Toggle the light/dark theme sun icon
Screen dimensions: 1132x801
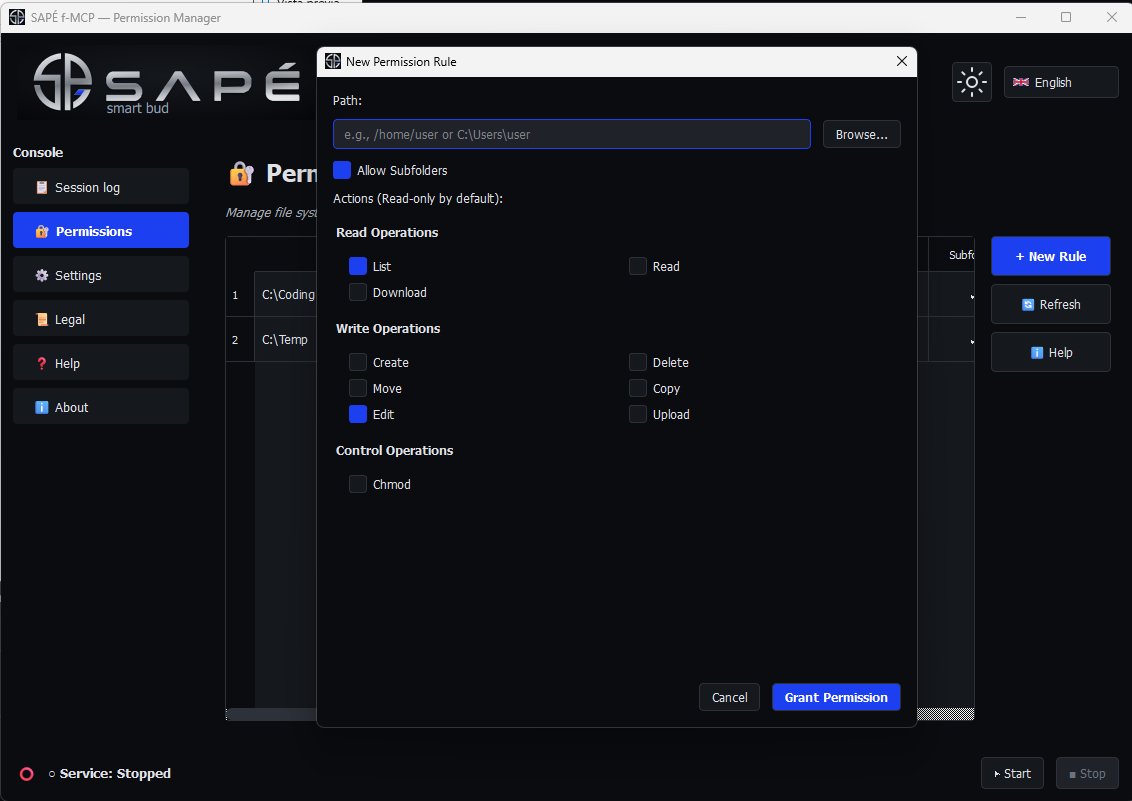click(x=972, y=82)
